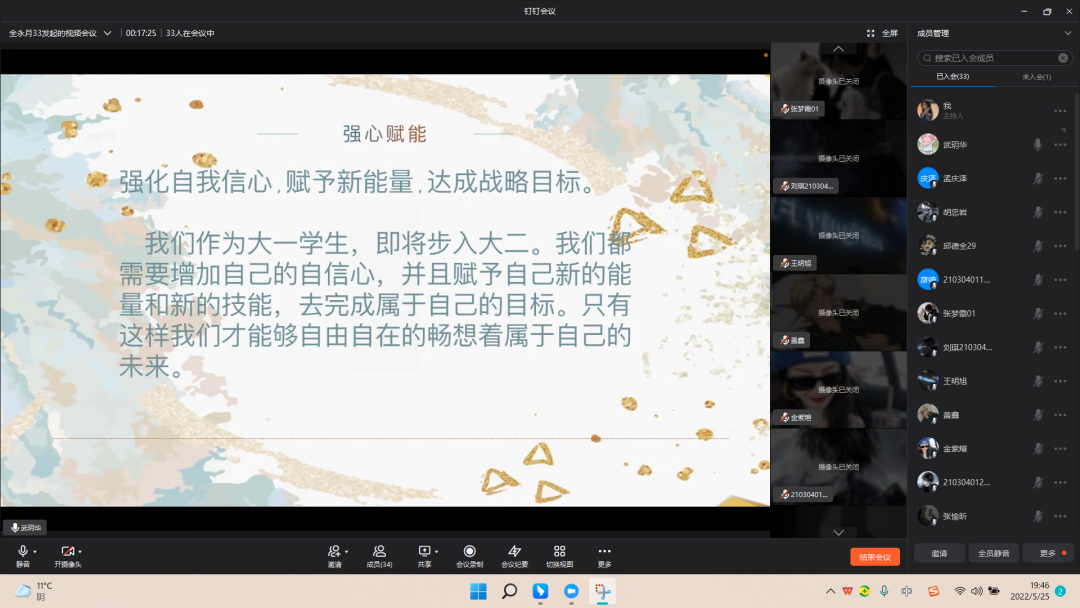The width and height of the screenshot is (1080, 608).
Task: Expand the arrow next to 邀请 in toolbar
Action: 347,552
